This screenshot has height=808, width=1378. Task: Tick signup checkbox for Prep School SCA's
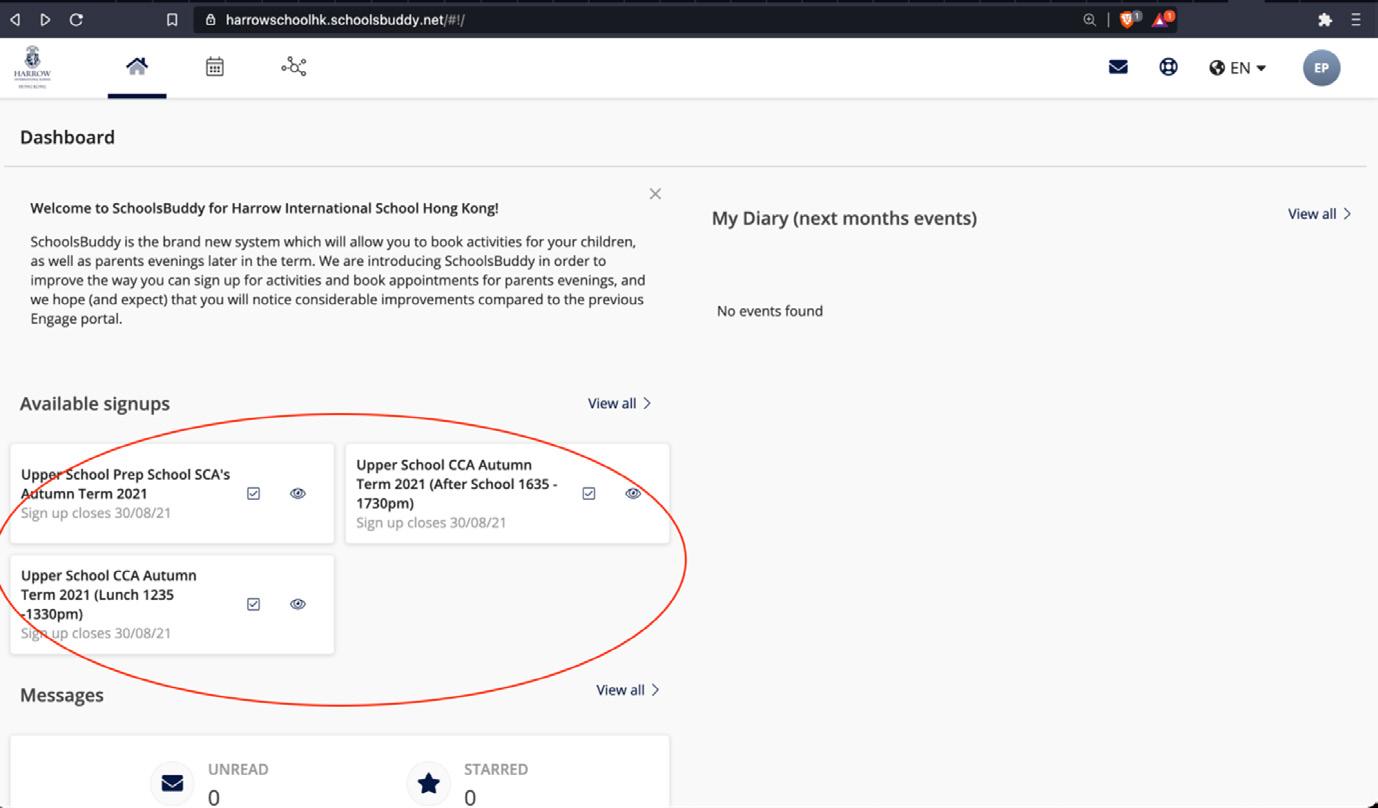253,494
